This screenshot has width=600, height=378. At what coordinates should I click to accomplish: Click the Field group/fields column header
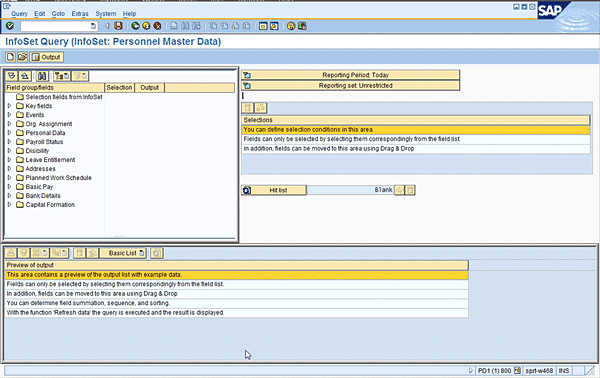(54, 88)
